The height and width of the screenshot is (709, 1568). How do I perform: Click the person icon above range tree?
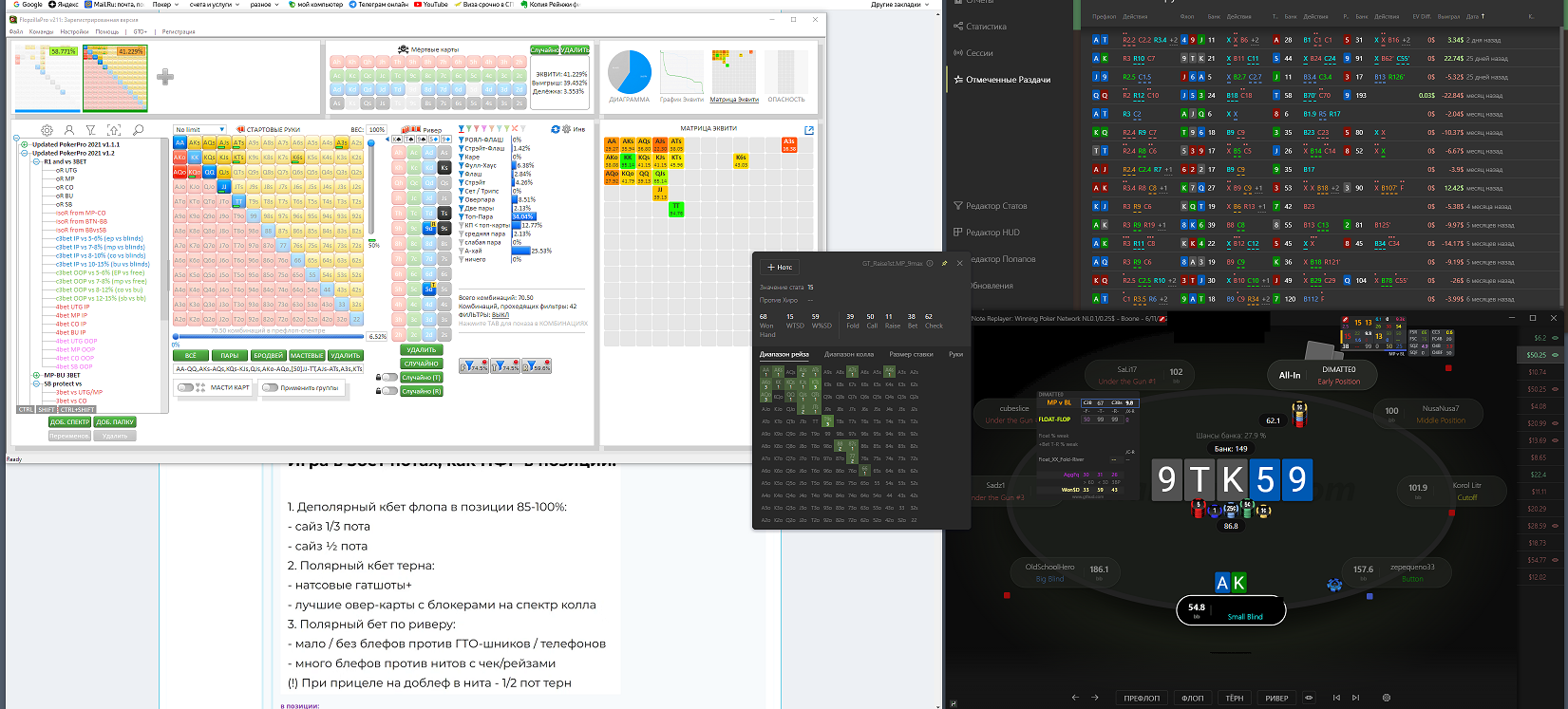pos(68,130)
